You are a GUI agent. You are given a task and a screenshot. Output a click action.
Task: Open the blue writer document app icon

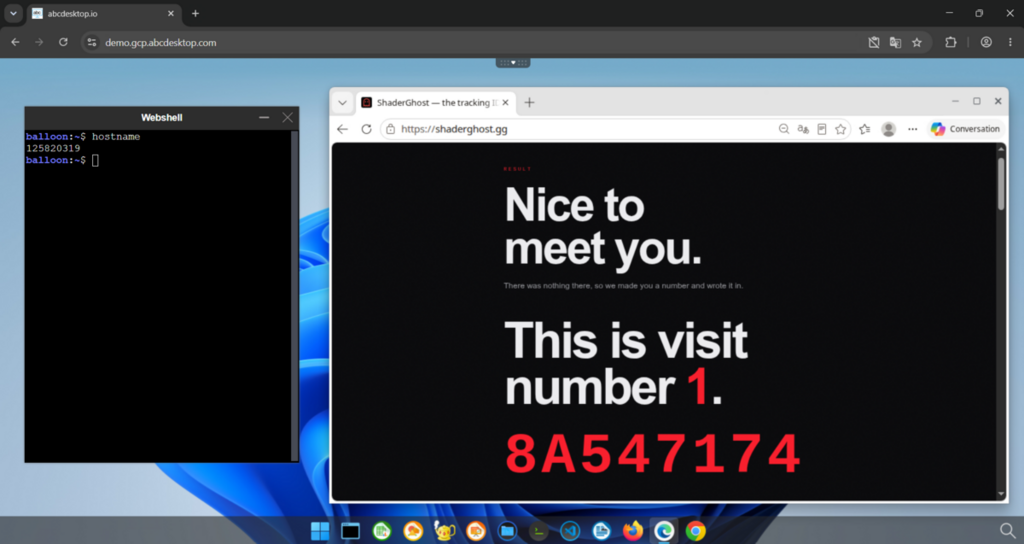tap(601, 531)
